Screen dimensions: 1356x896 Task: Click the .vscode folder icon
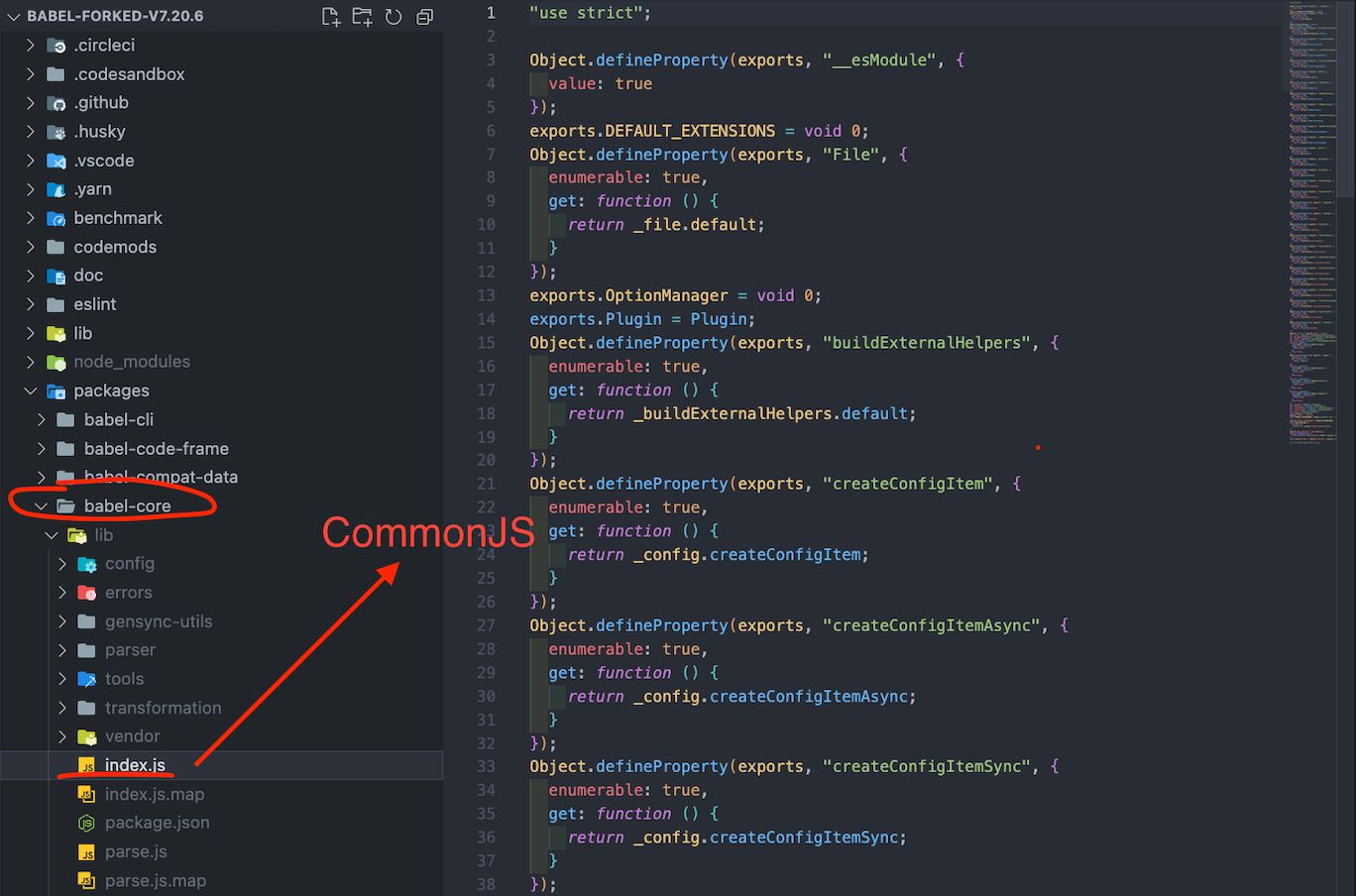coord(56,161)
